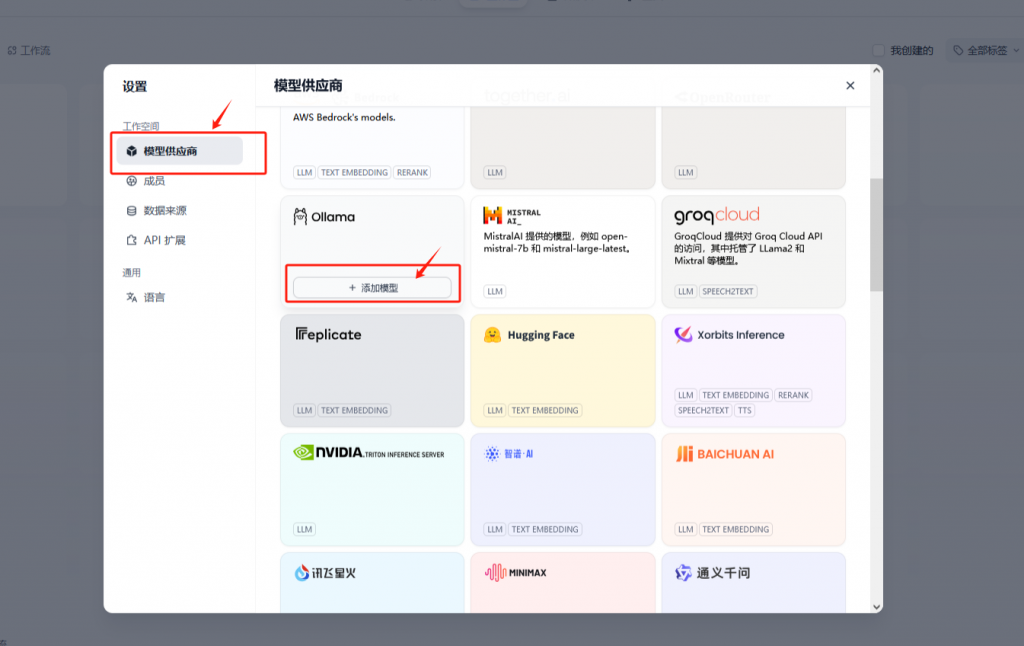Click the cube icon beside 模型供应商
This screenshot has width=1024, height=646.
point(131,151)
